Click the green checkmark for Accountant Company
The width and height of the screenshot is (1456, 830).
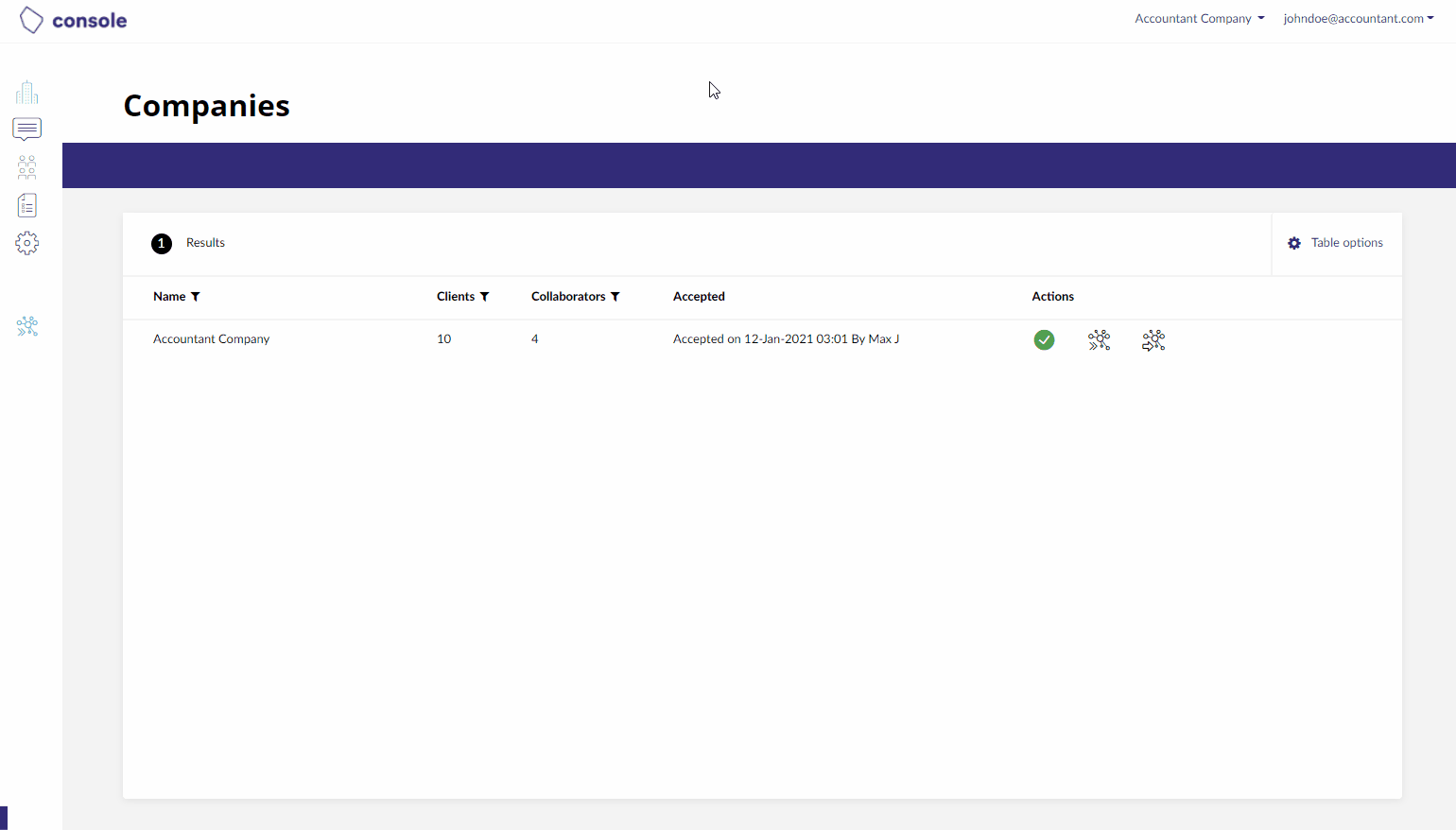[x=1044, y=339]
